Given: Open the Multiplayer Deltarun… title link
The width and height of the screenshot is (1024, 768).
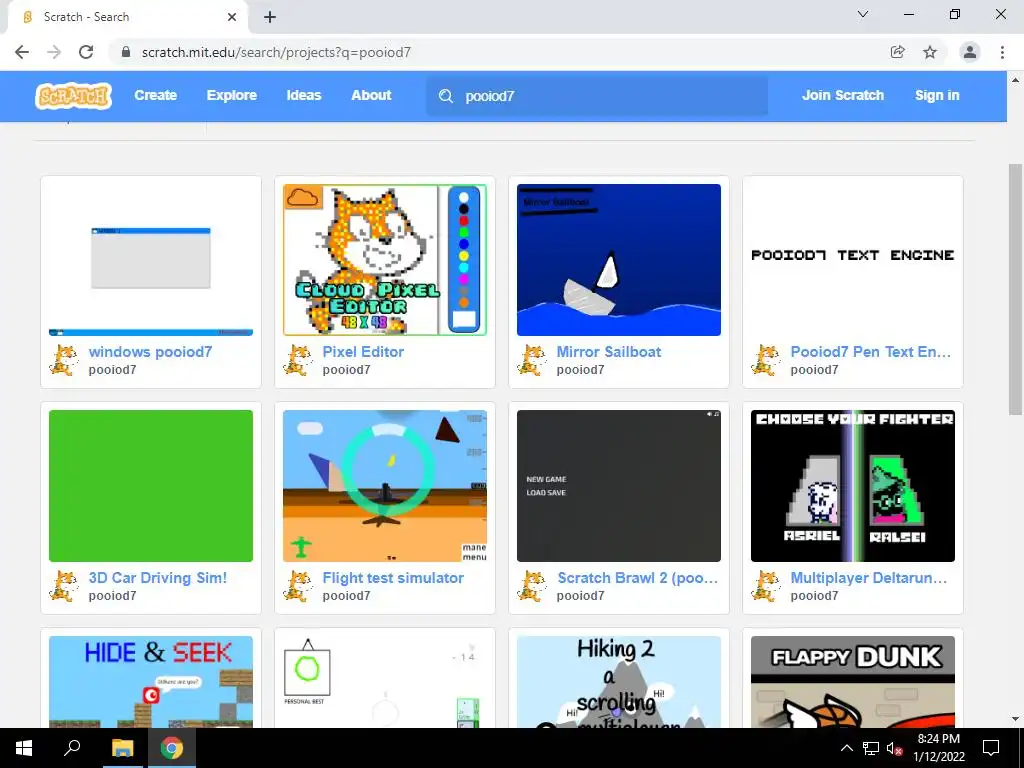Looking at the screenshot, I should pyautogui.click(x=869, y=578).
